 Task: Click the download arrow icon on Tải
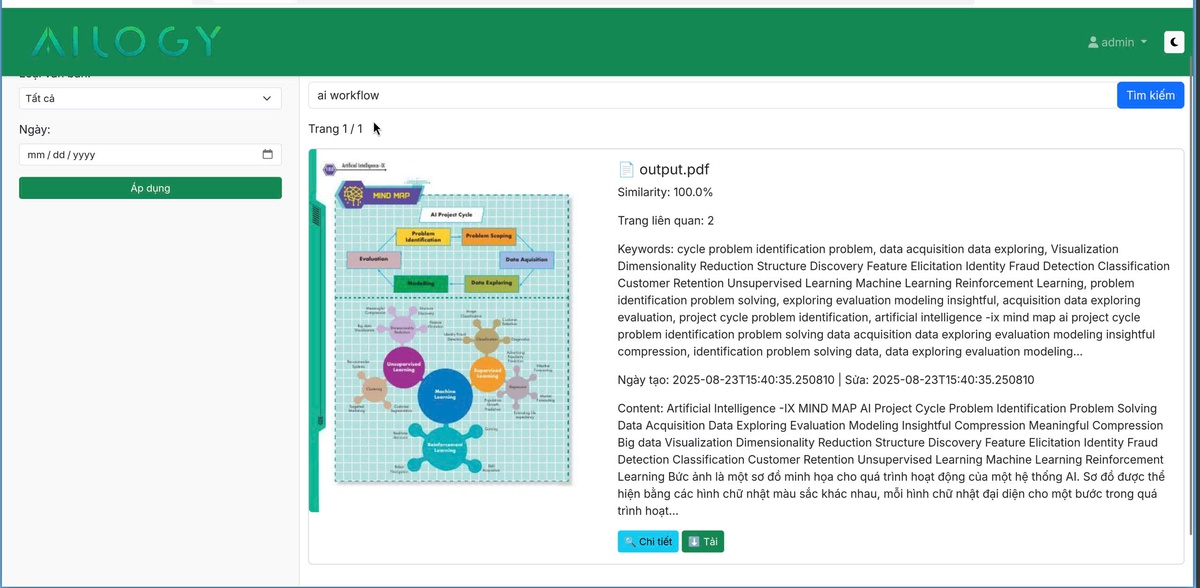coord(694,542)
